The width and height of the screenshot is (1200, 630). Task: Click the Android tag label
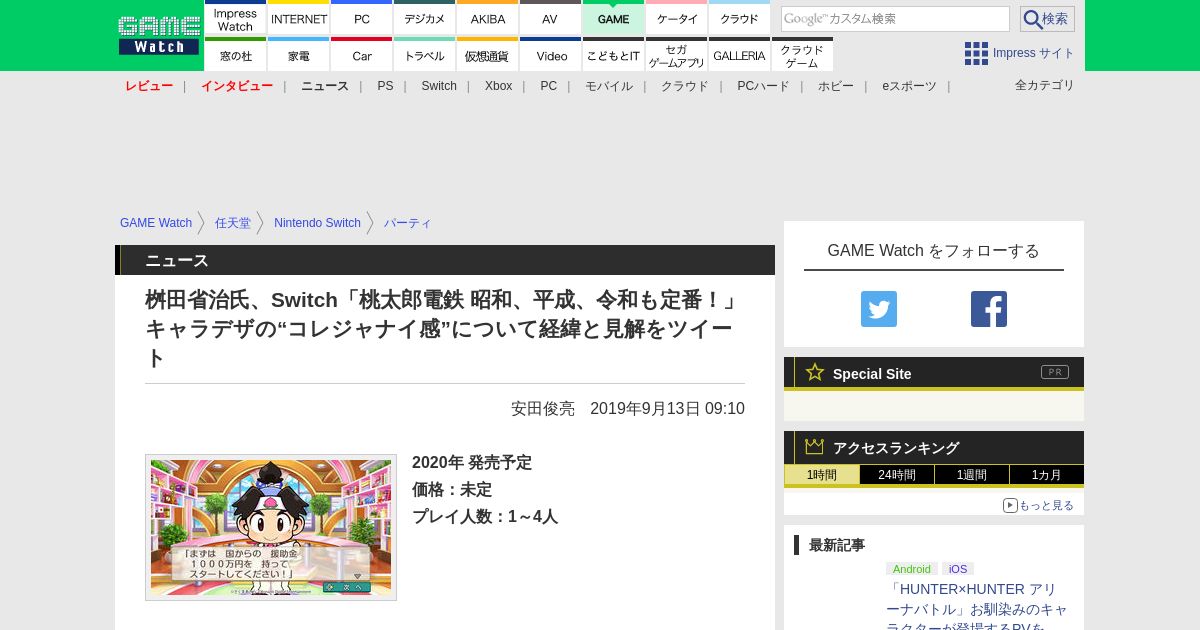pyautogui.click(x=911, y=569)
